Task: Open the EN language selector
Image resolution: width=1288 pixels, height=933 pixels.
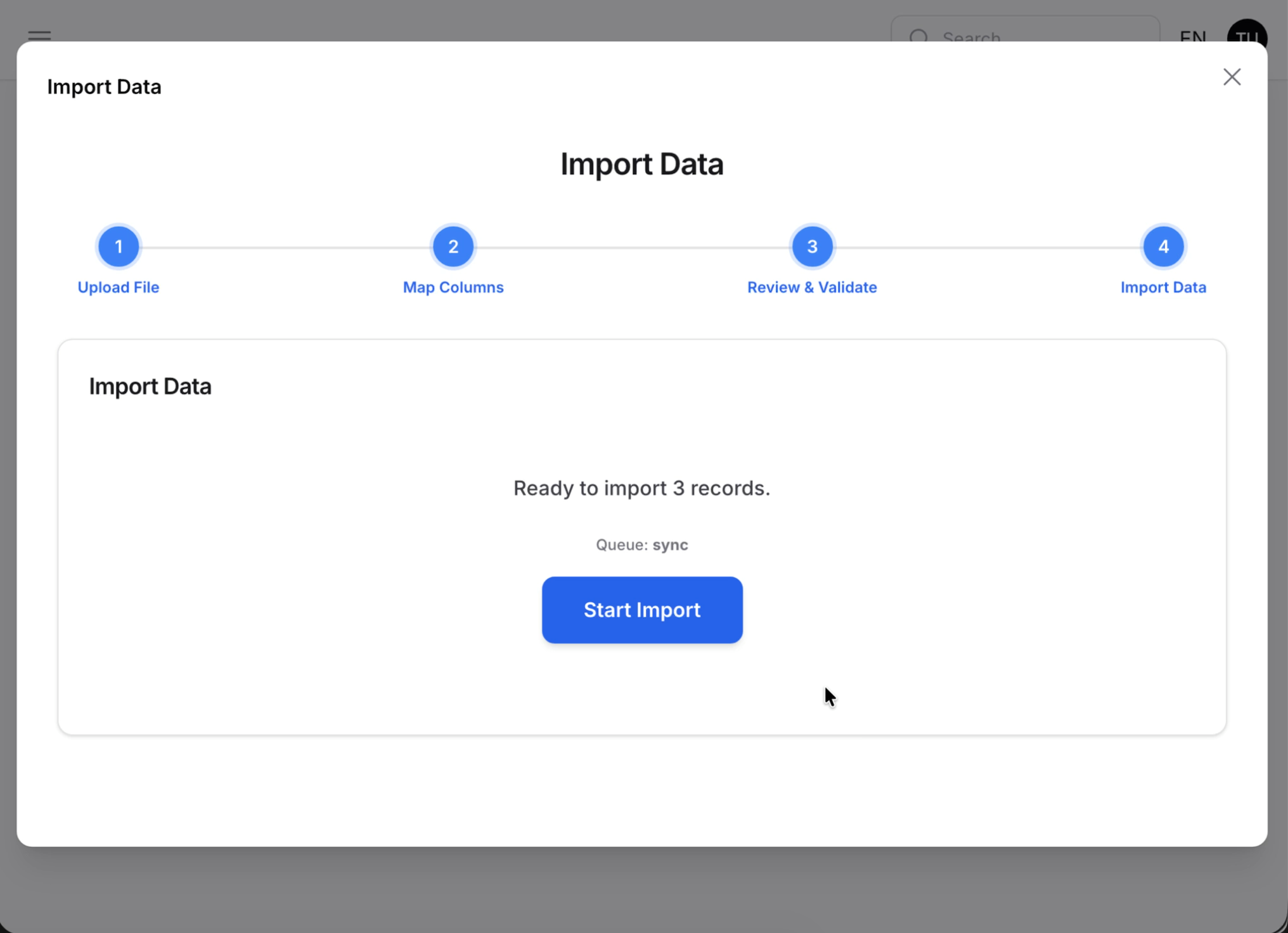Action: click(1192, 37)
